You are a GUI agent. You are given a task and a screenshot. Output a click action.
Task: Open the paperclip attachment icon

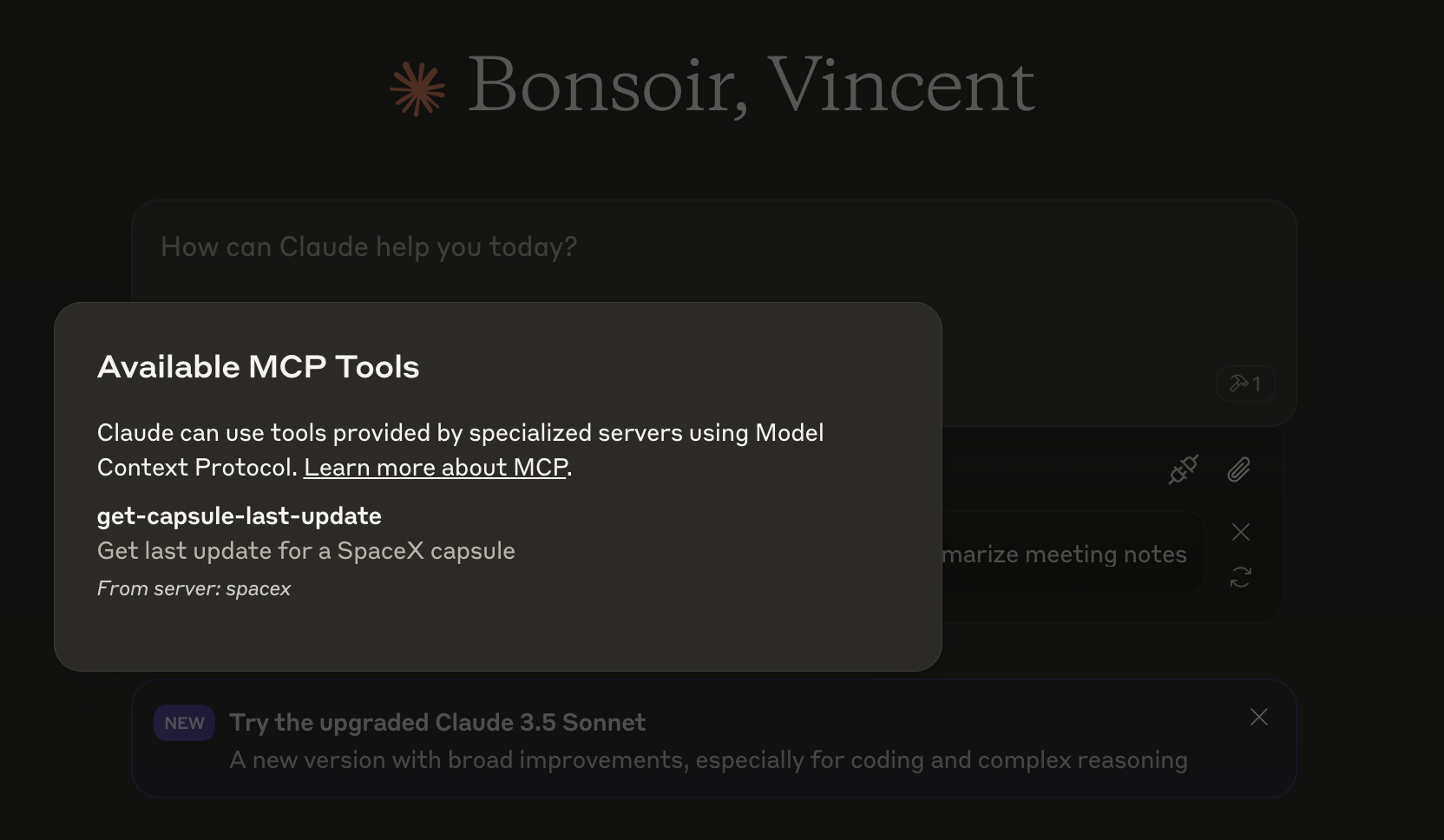point(1239,469)
